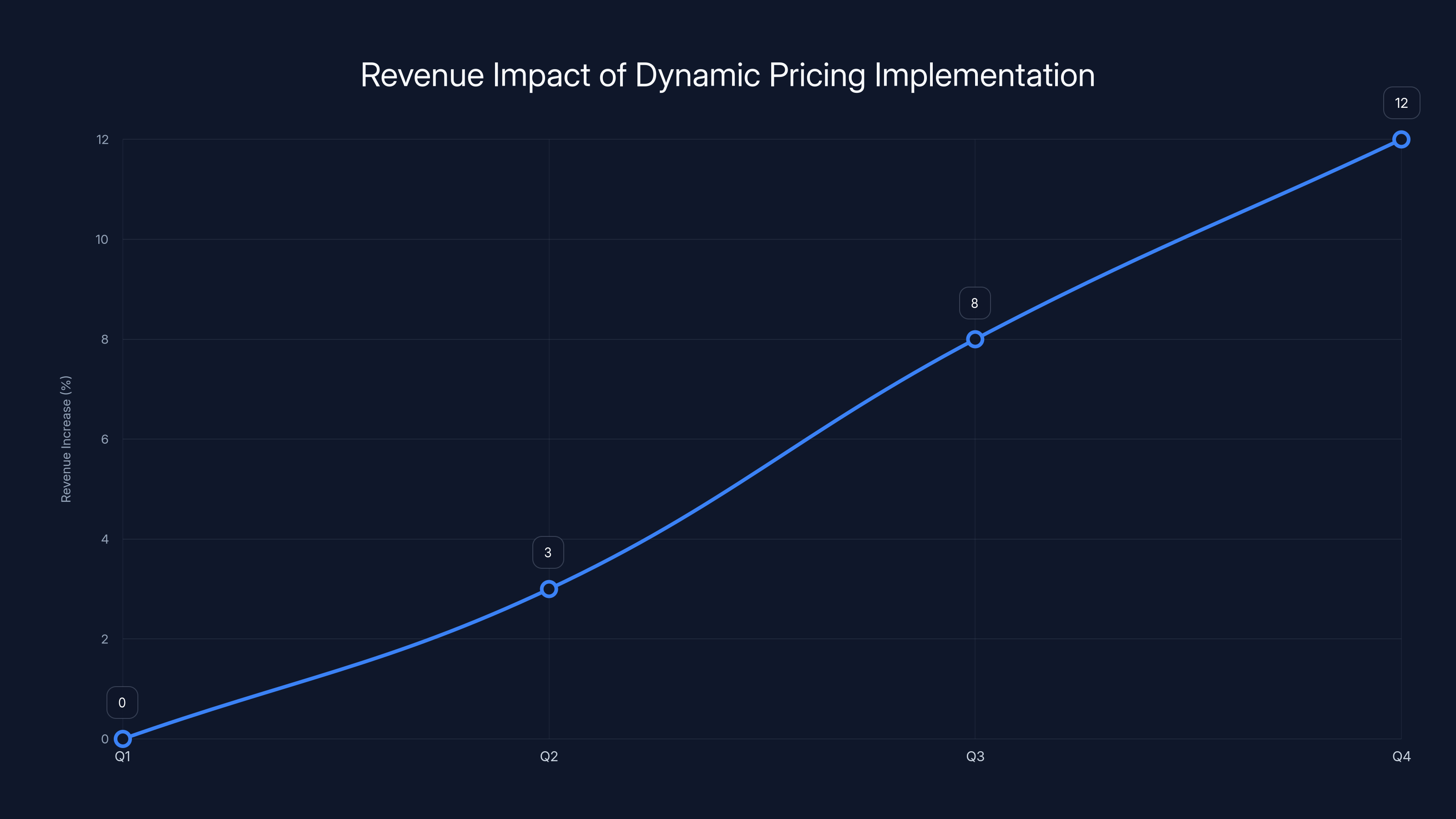Select the data label "3" above Q2

(x=548, y=552)
